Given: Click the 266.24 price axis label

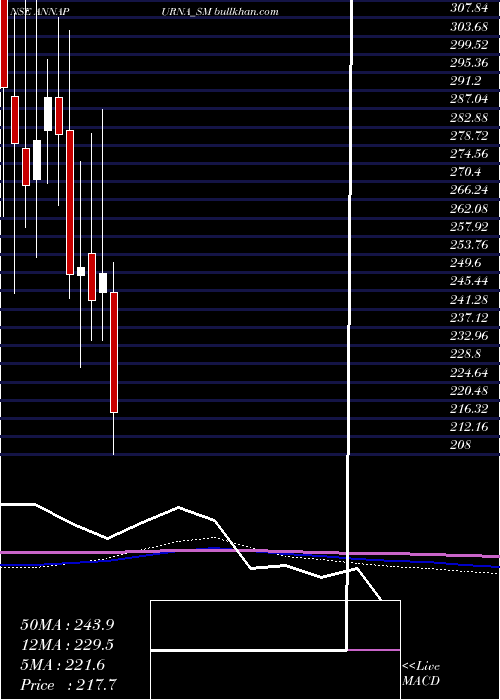Looking at the screenshot, I should [469, 190].
